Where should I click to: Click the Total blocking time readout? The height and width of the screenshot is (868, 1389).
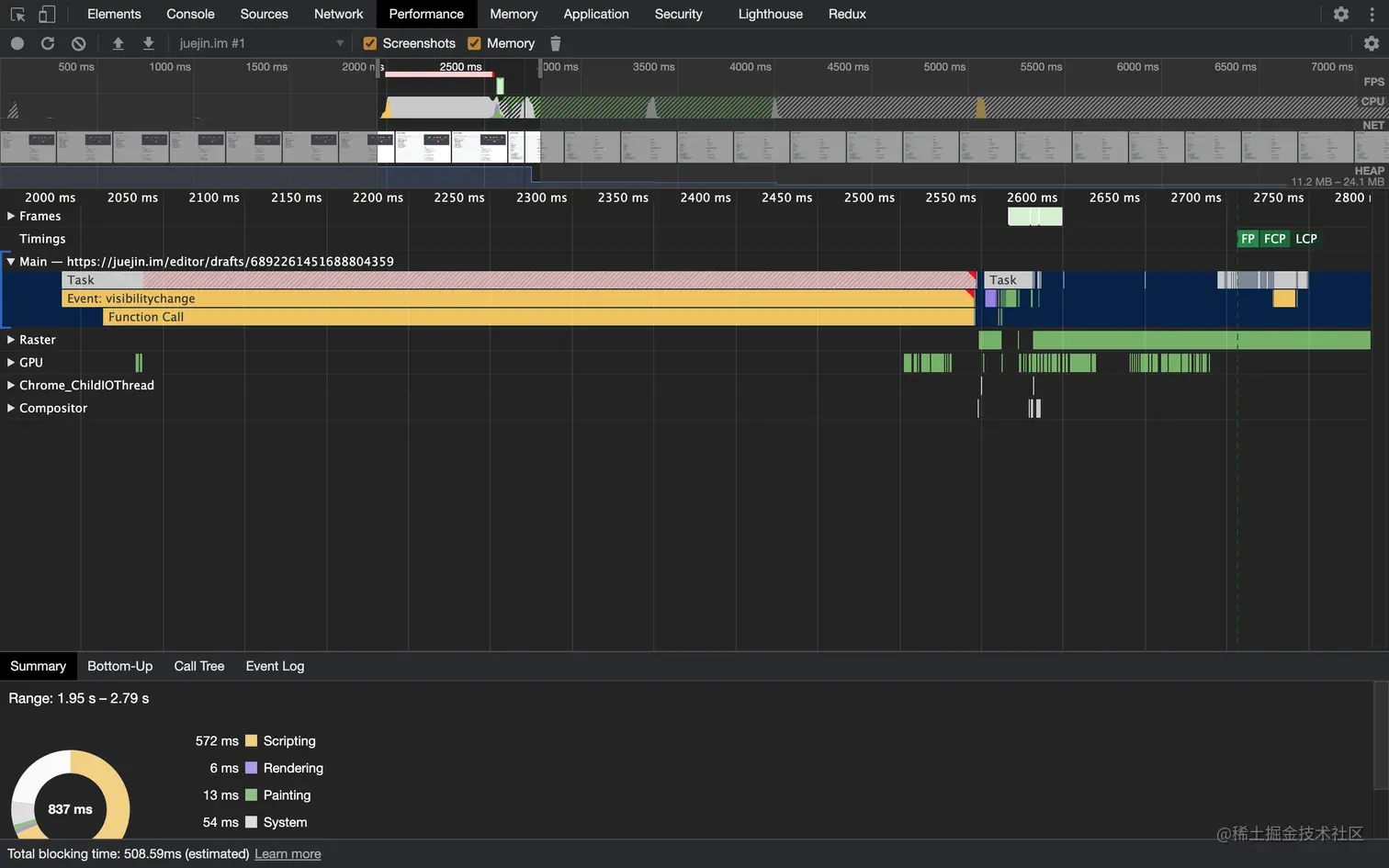129,854
